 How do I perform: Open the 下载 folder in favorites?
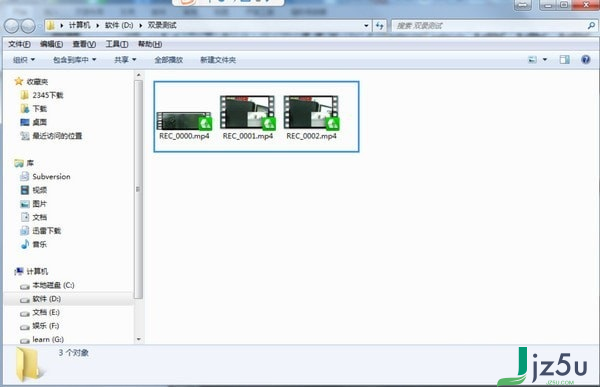pos(33,109)
